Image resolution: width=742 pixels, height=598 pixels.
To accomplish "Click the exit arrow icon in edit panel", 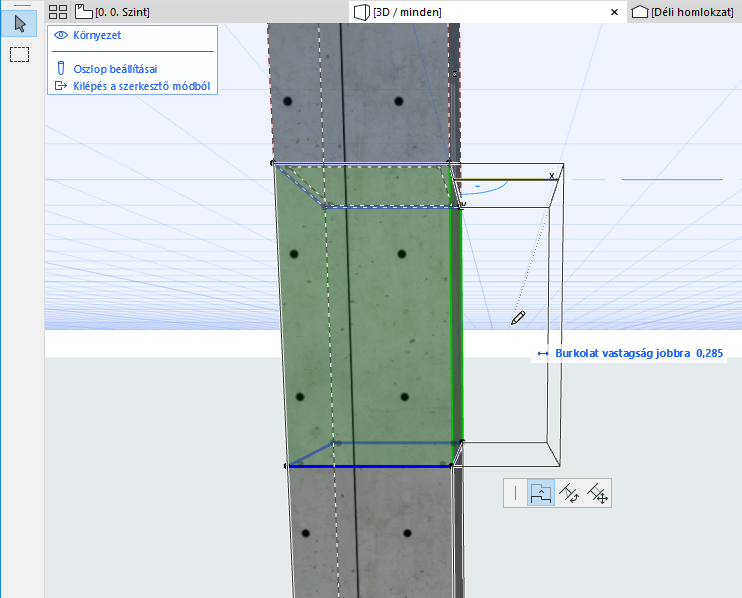I will tap(61, 86).
